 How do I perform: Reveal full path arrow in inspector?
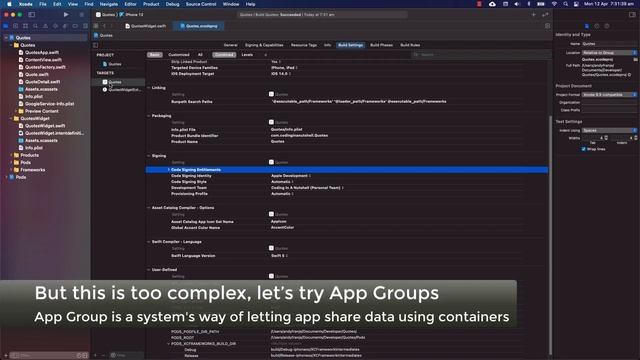630,75
